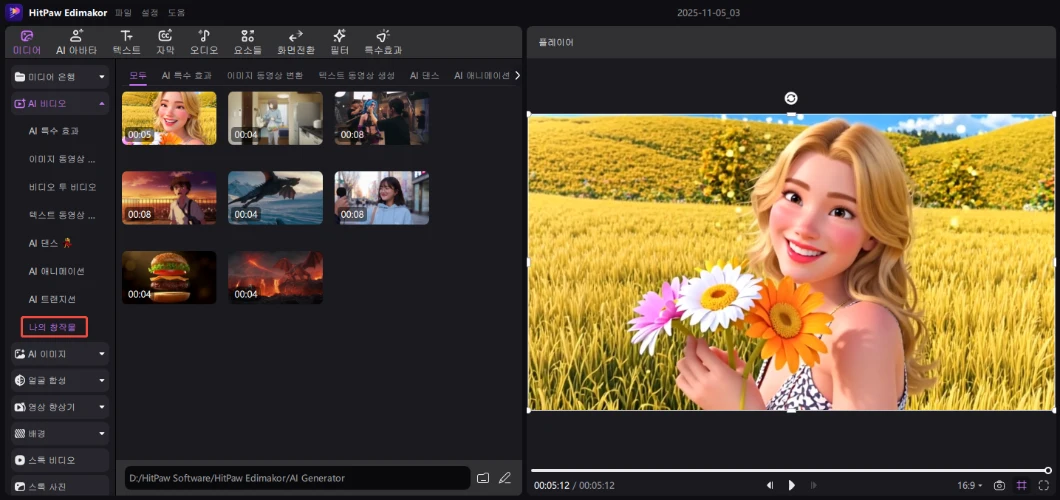Open the 필터 filters panel
This screenshot has height=500, width=1060.
tap(339, 41)
